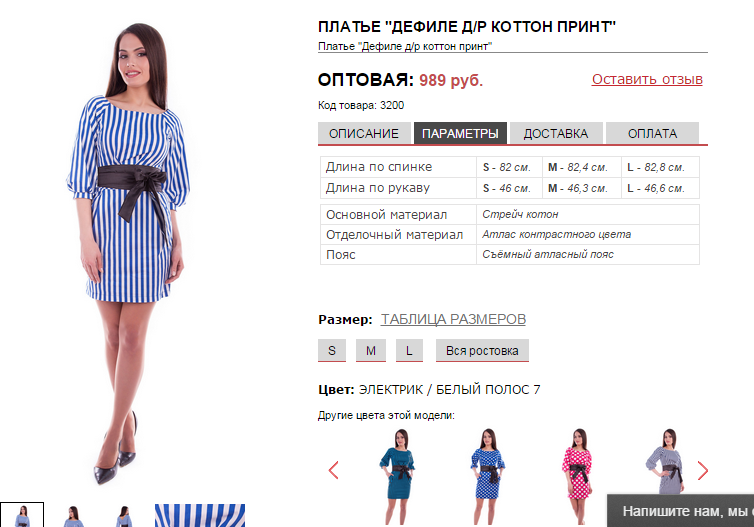
Task: Click the 'Оставить отзыв' link
Action: (647, 79)
